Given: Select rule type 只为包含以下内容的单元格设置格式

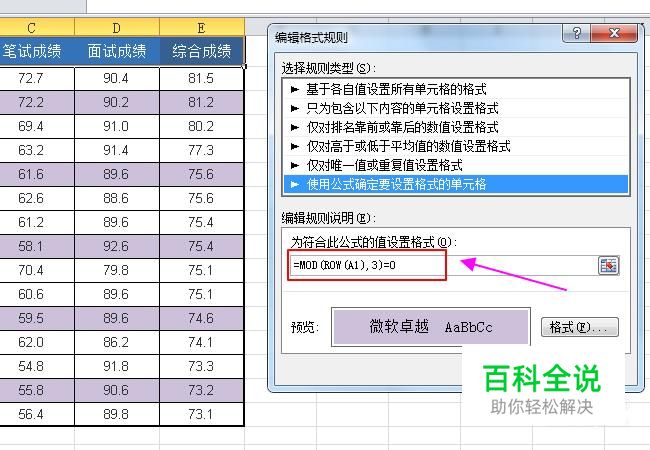Looking at the screenshot, I should pos(456,108).
